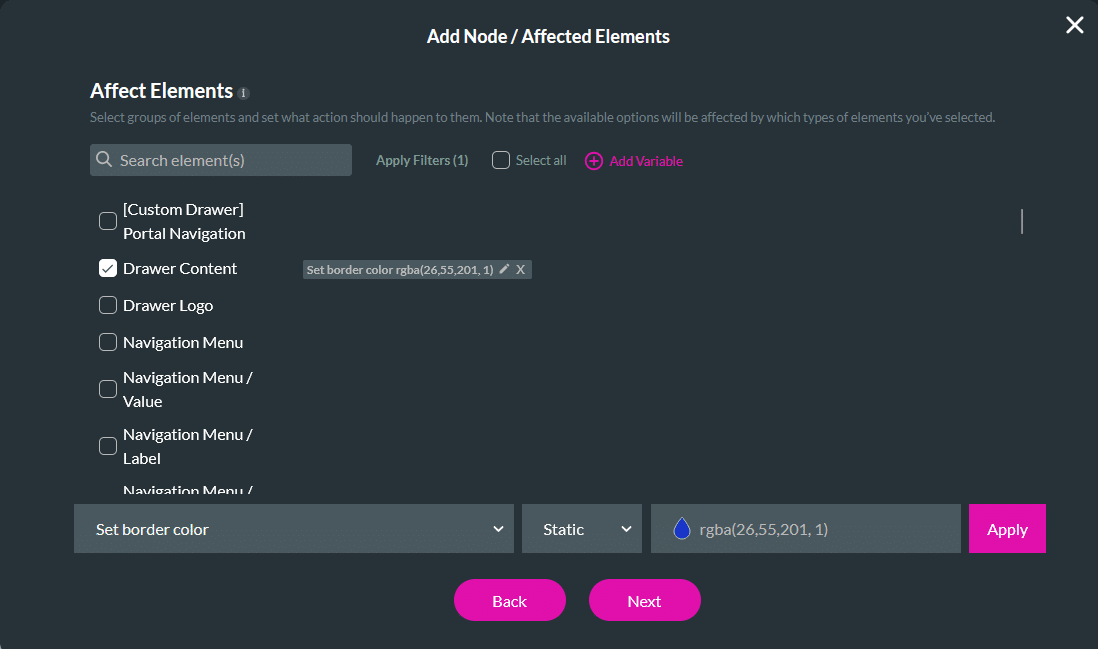Check the Drawer Logo checkbox
Viewport: 1098px width, 649px height.
coord(107,305)
